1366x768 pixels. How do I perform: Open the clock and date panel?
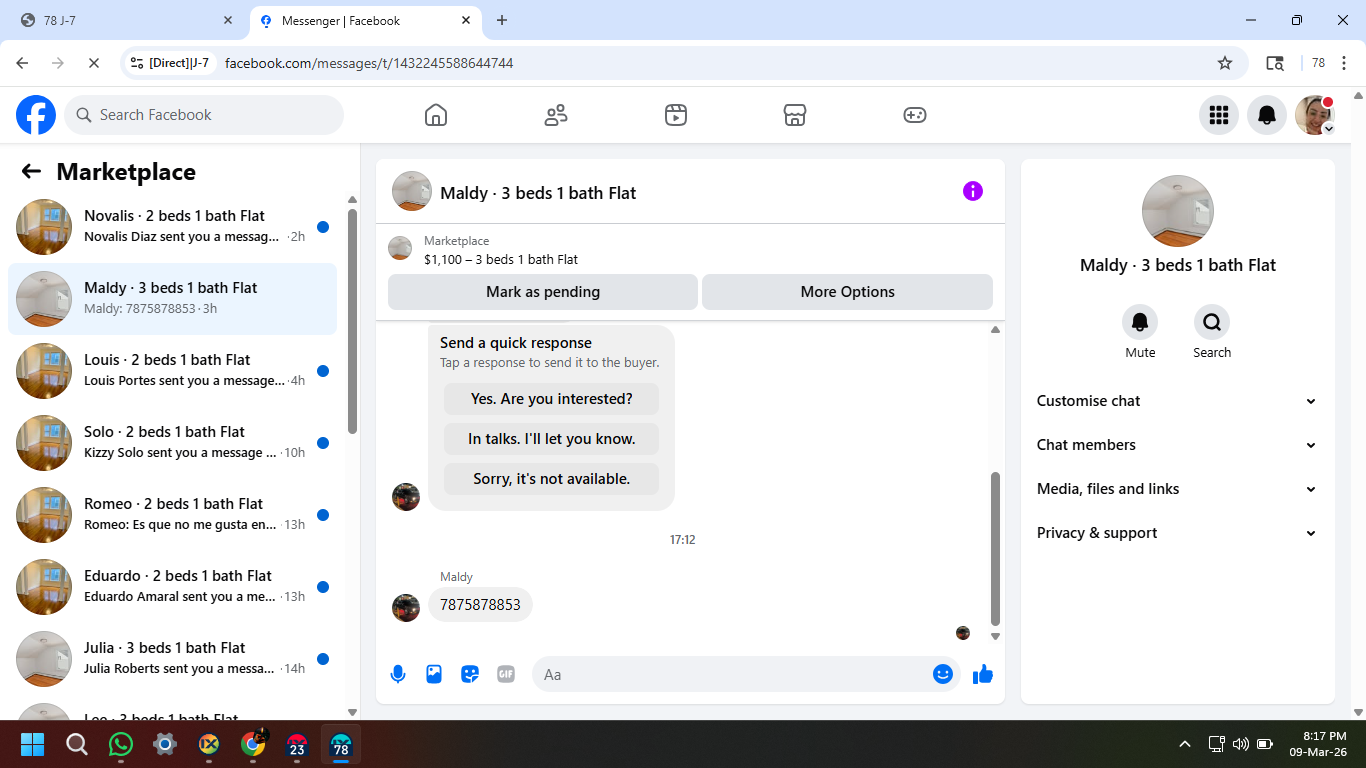click(1317, 744)
